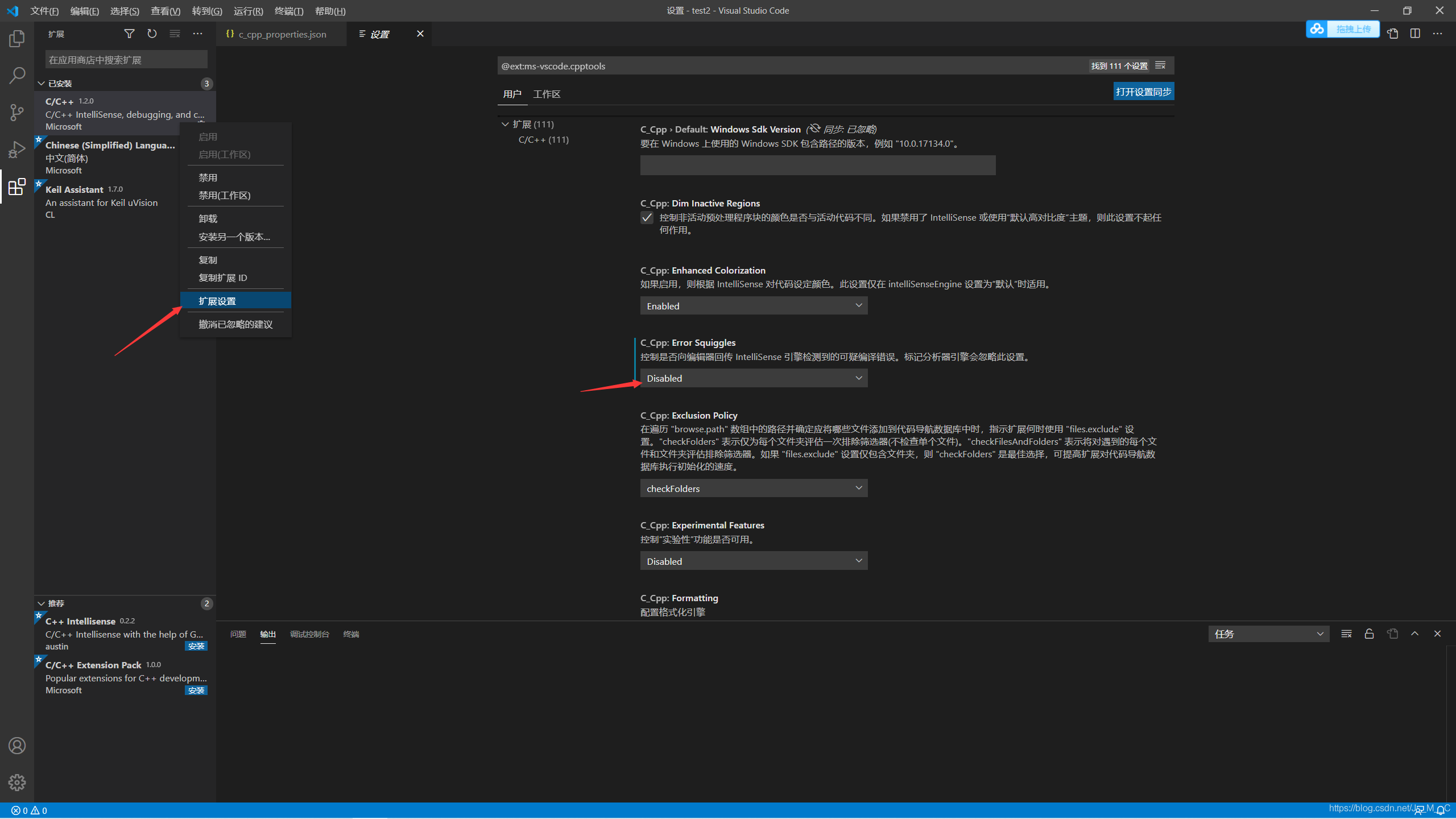Choose 卸载 in context menu
Screen dimensions: 1456x819
235,218
